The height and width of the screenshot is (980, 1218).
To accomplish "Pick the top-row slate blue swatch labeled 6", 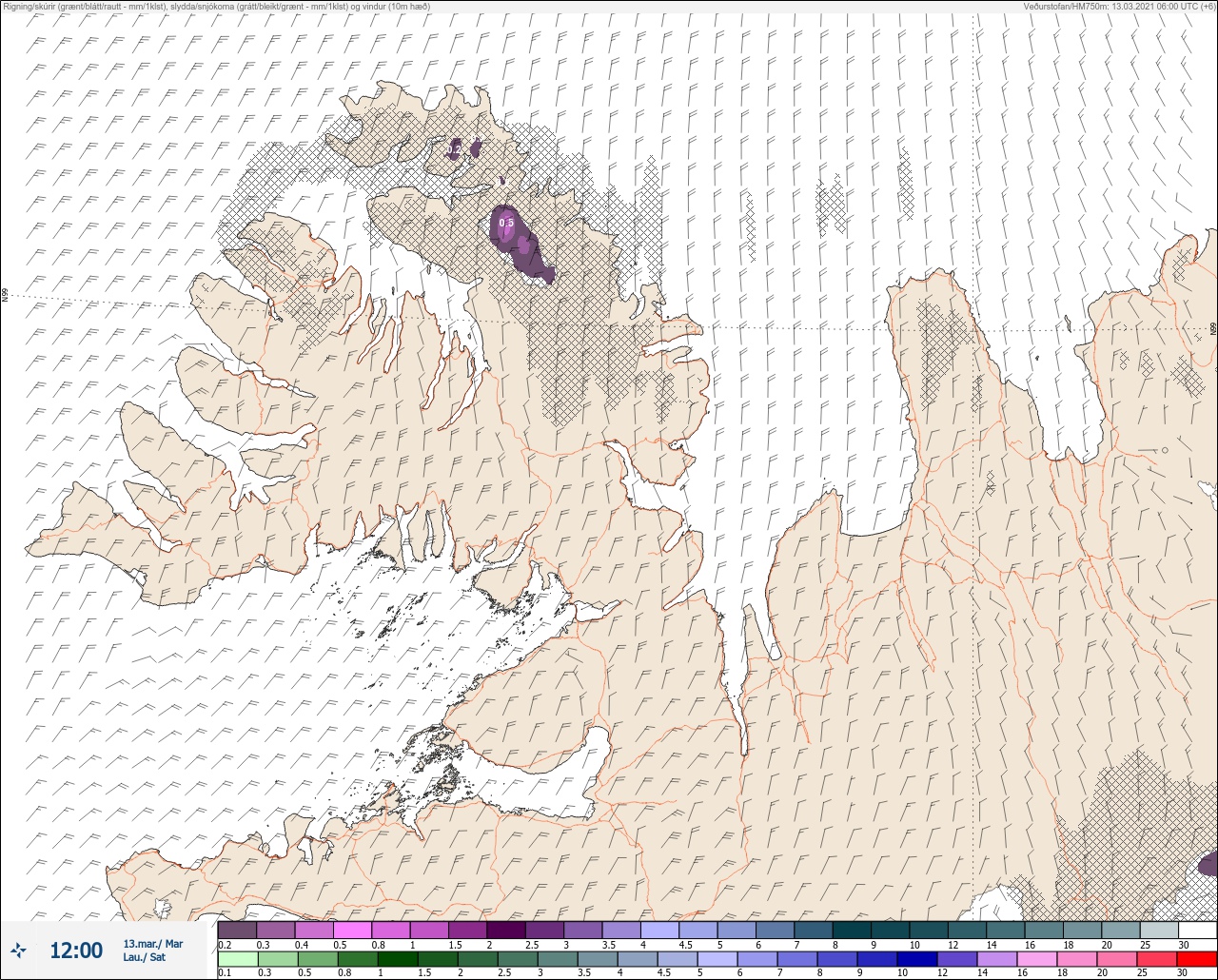I will coord(776,930).
